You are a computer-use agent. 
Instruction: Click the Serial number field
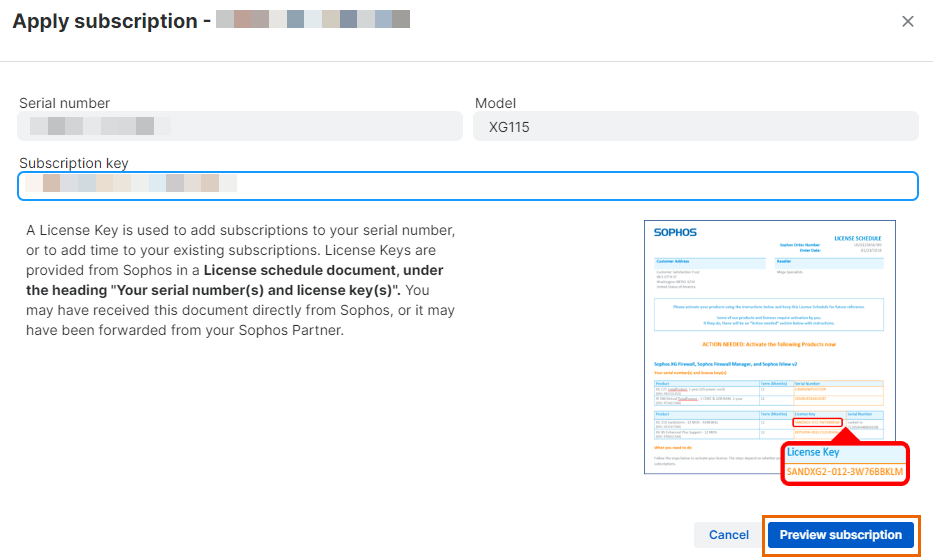(x=239, y=126)
